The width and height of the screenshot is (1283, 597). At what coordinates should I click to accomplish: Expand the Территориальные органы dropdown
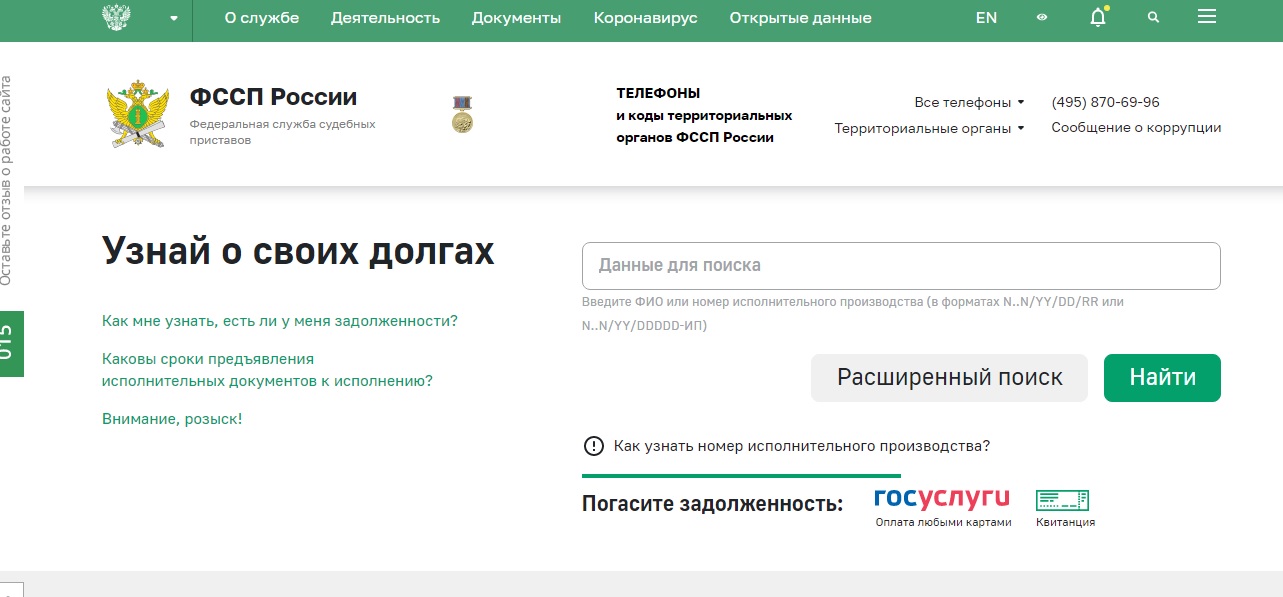tap(928, 127)
